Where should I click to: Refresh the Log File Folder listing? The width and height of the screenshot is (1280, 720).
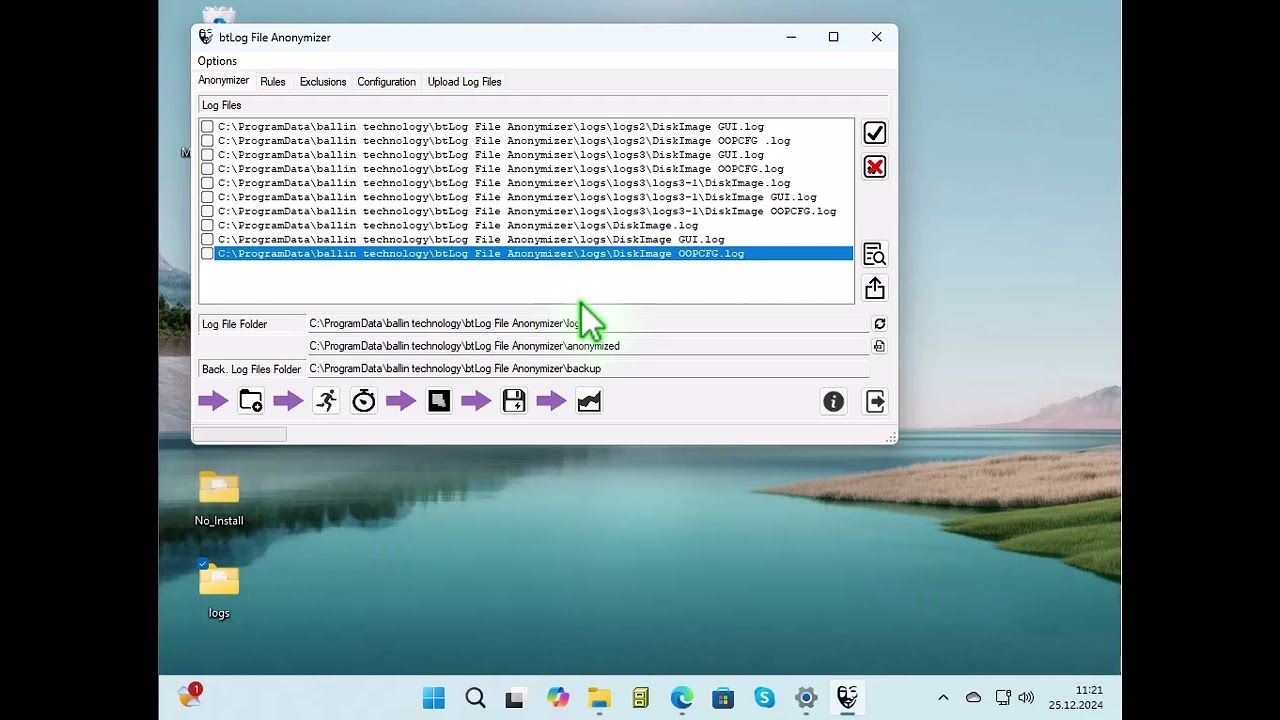click(880, 324)
